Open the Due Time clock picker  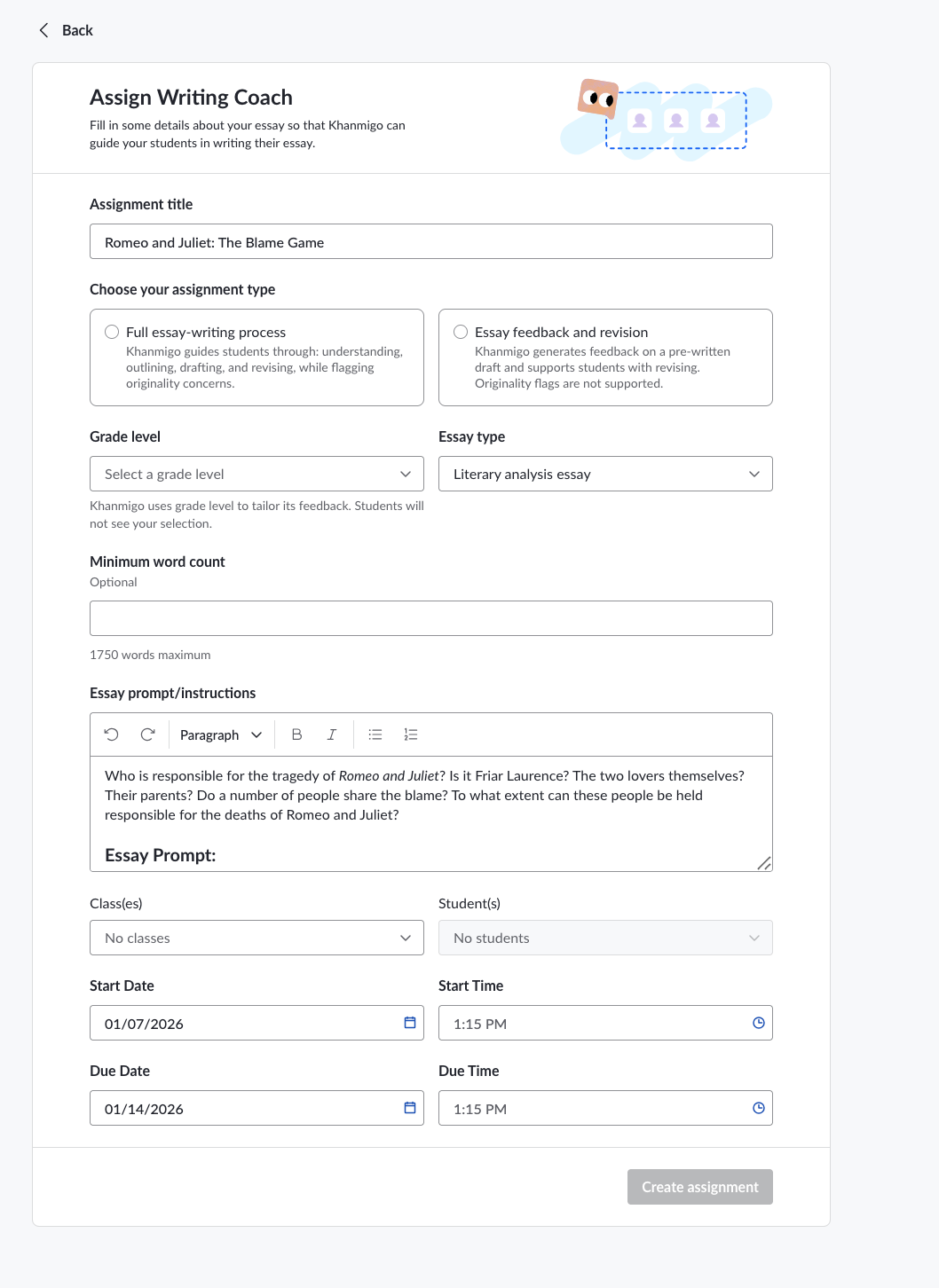coord(758,1107)
